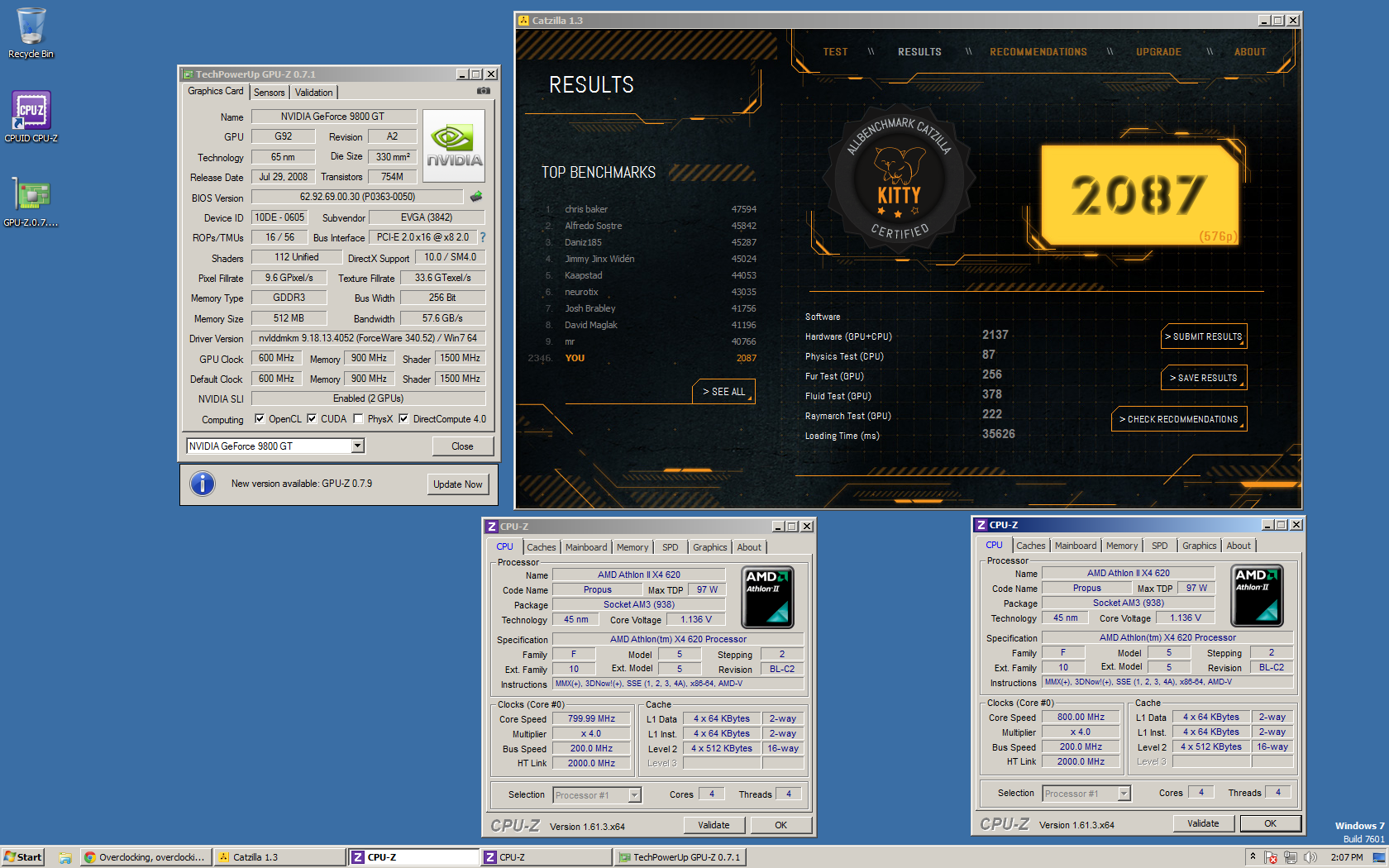Viewport: 1389px width, 868px height.
Task: Open the Recycle Bin desktop icon
Action: [x=31, y=33]
